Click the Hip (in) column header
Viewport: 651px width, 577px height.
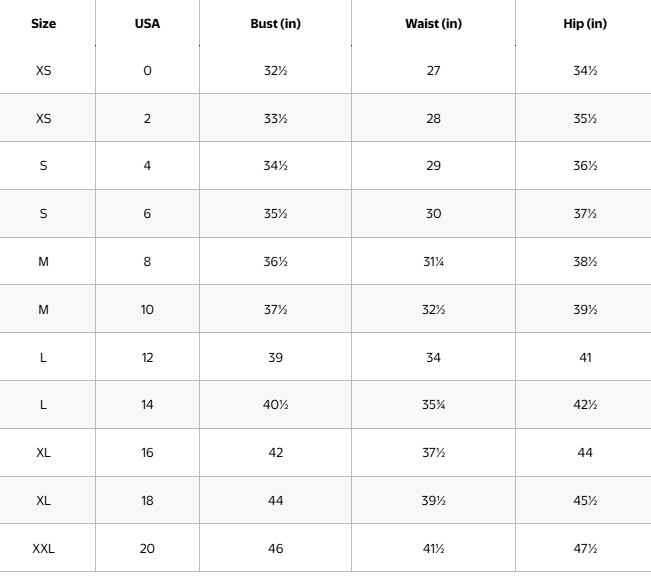[x=585, y=24]
